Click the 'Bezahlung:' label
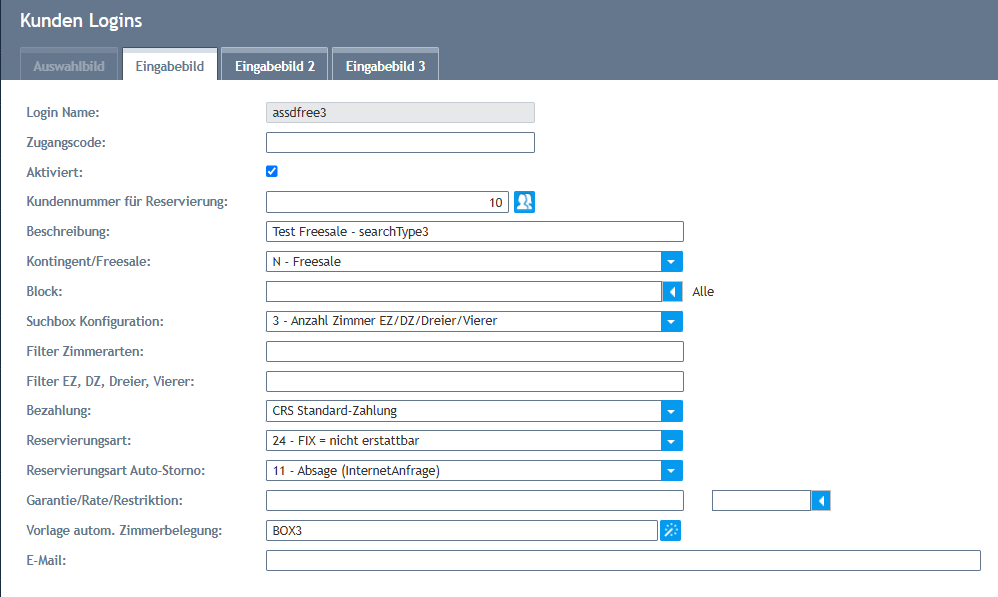This screenshot has height=597, width=998. point(59,411)
